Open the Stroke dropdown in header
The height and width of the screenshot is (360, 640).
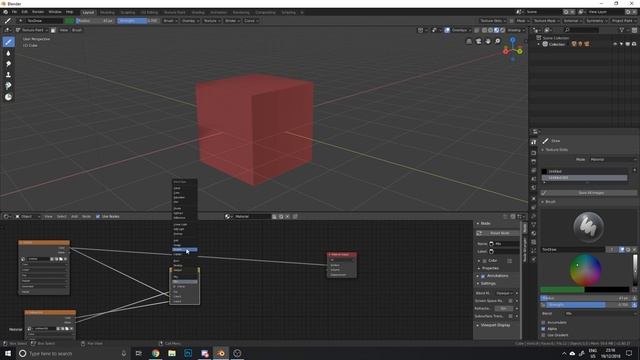tap(231, 20)
